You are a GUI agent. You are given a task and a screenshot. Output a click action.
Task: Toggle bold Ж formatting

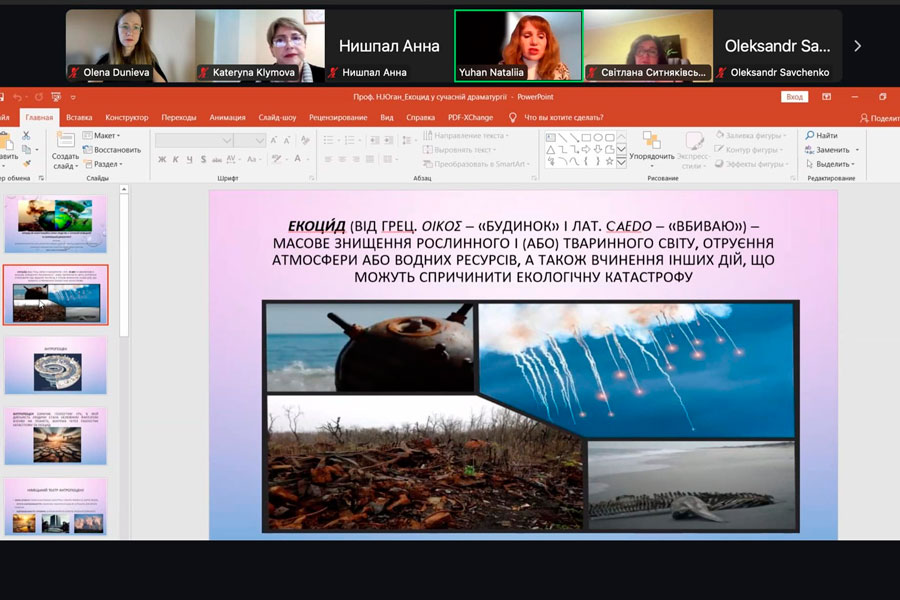(161, 159)
